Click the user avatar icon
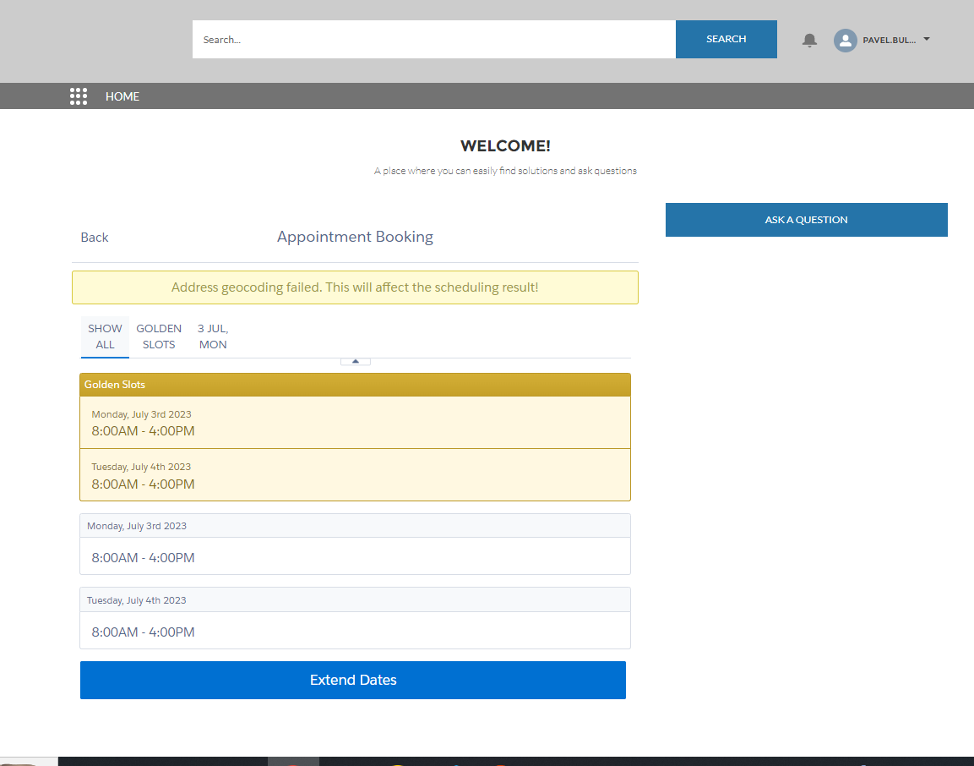The height and width of the screenshot is (766, 974). 845,40
